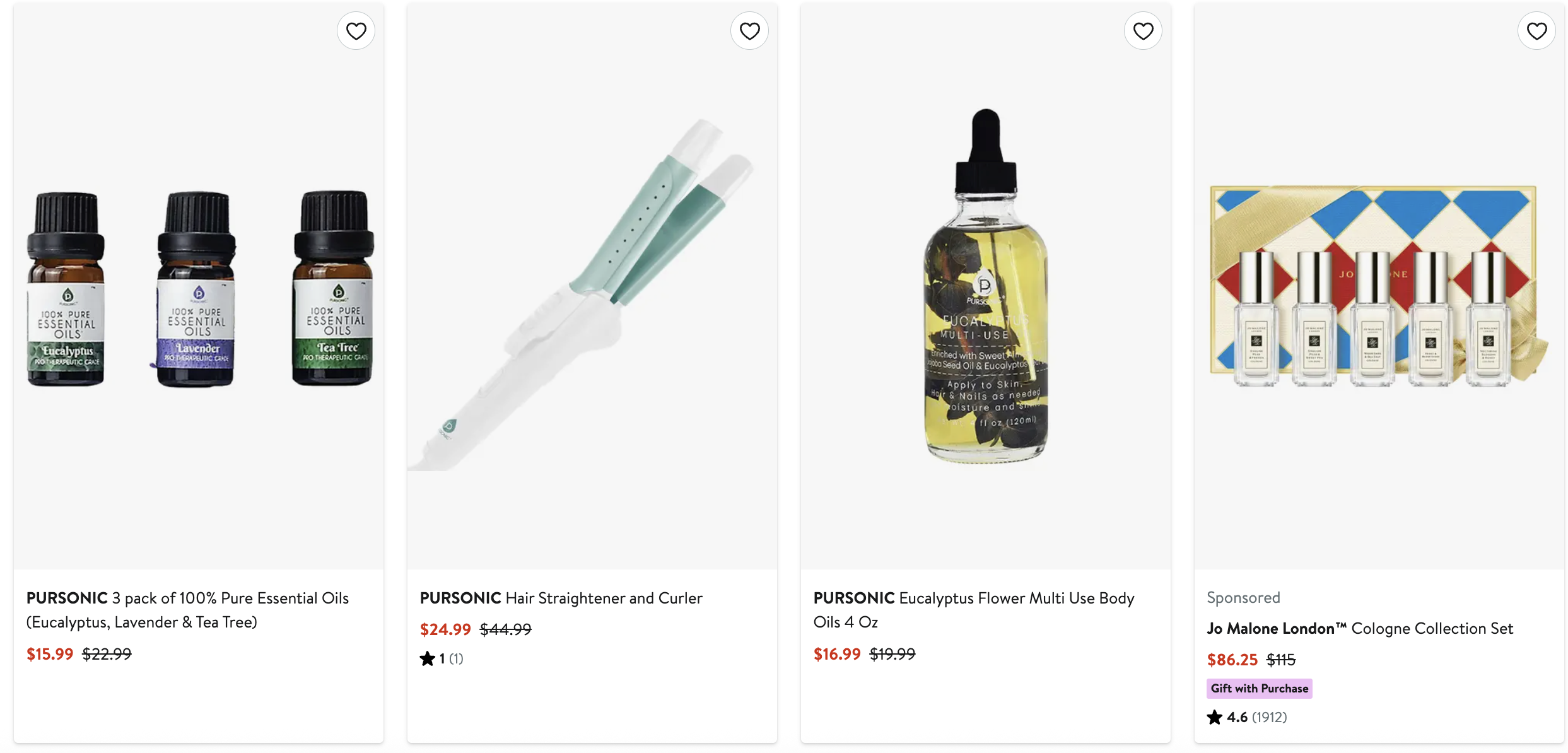This screenshot has width=1568, height=753.
Task: Add Jo Malone Cologne Set to wishlist
Action: [1536, 31]
